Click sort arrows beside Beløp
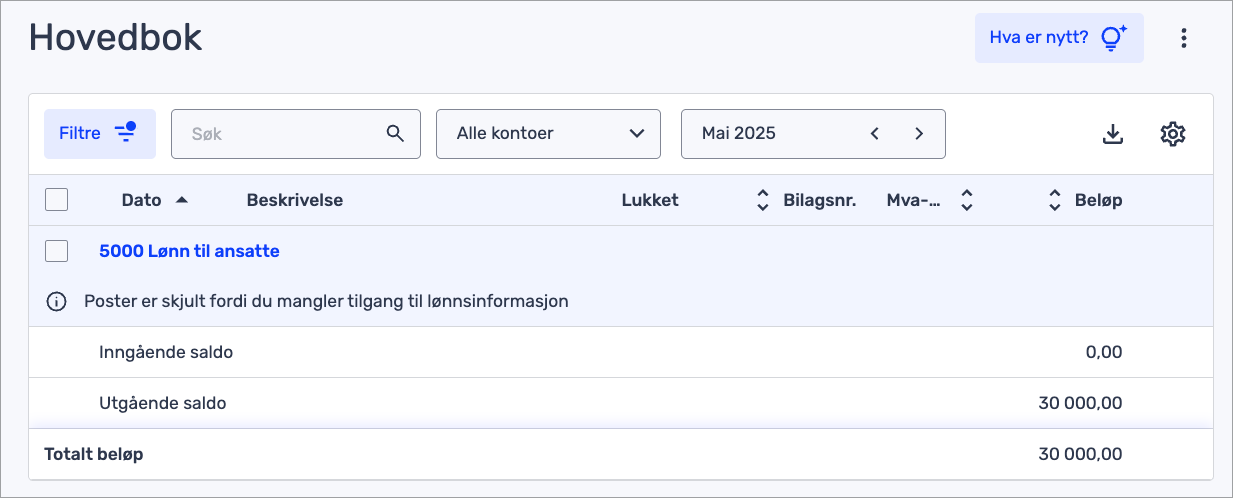The image size is (1233, 498). [1054, 200]
